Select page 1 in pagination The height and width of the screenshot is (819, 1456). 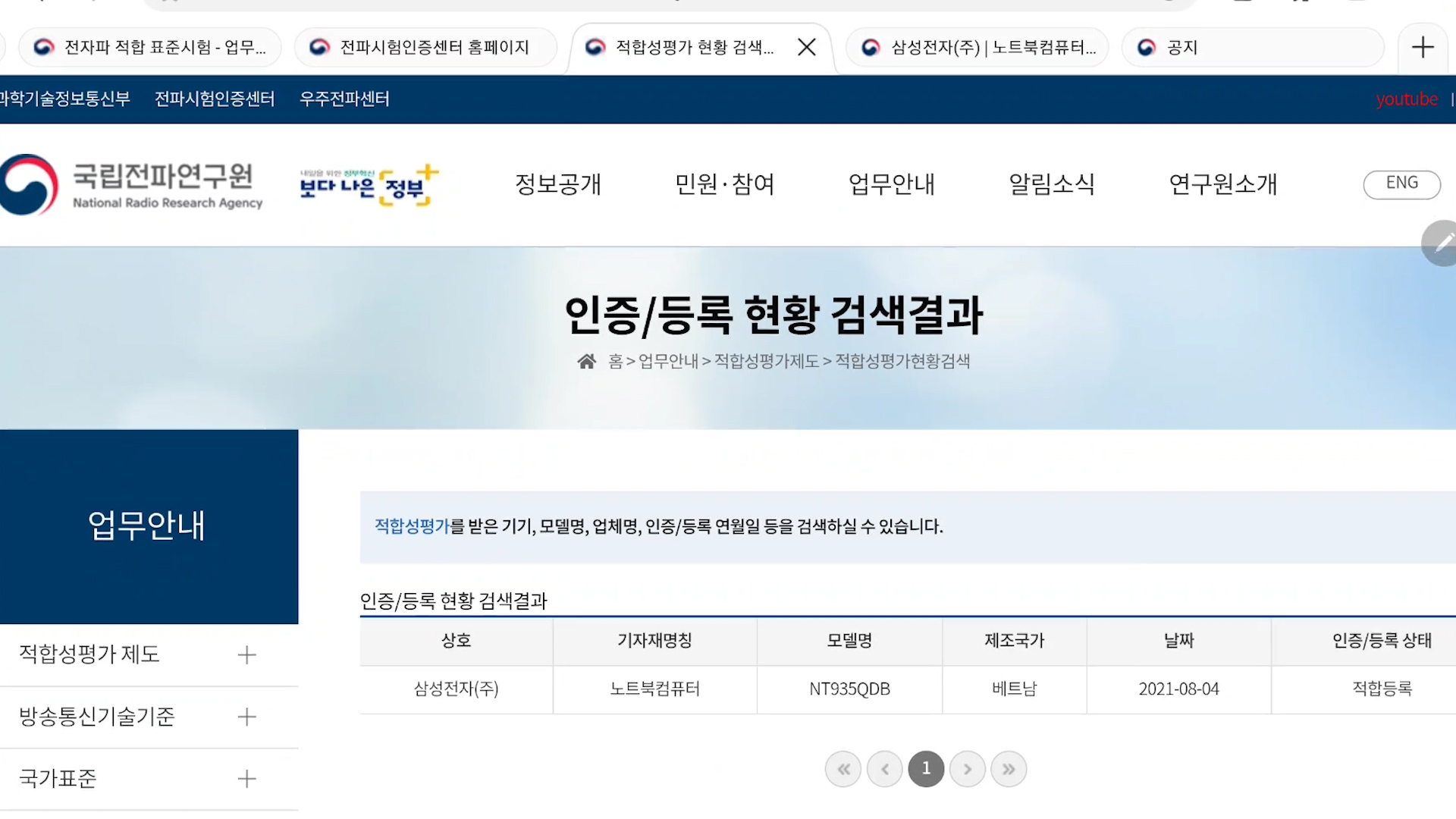point(926,769)
